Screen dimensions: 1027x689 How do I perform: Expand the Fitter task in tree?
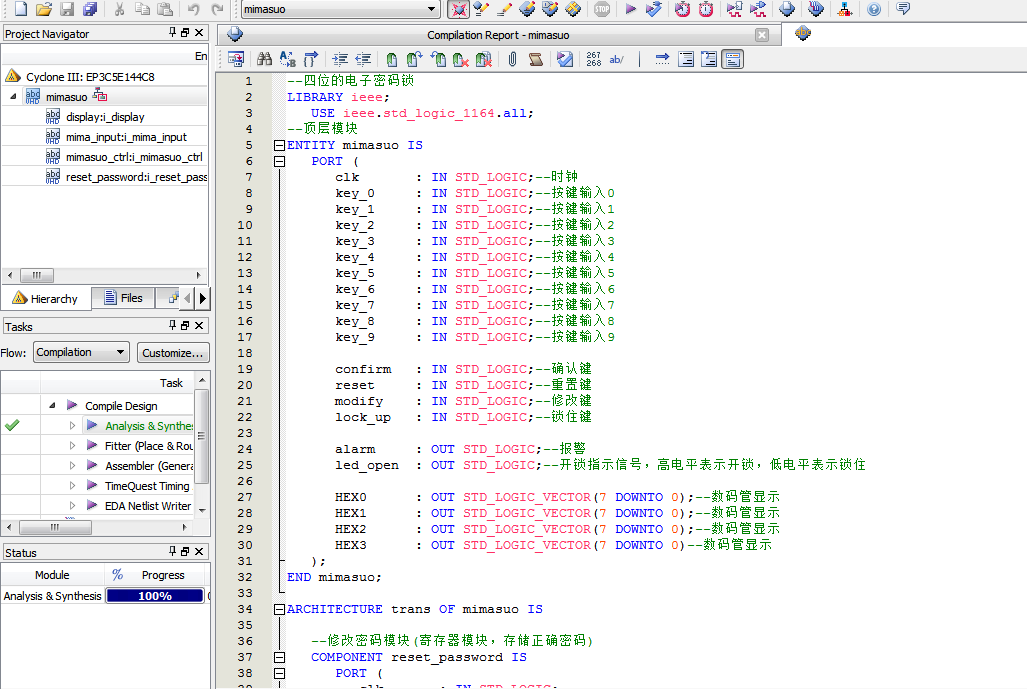point(72,446)
